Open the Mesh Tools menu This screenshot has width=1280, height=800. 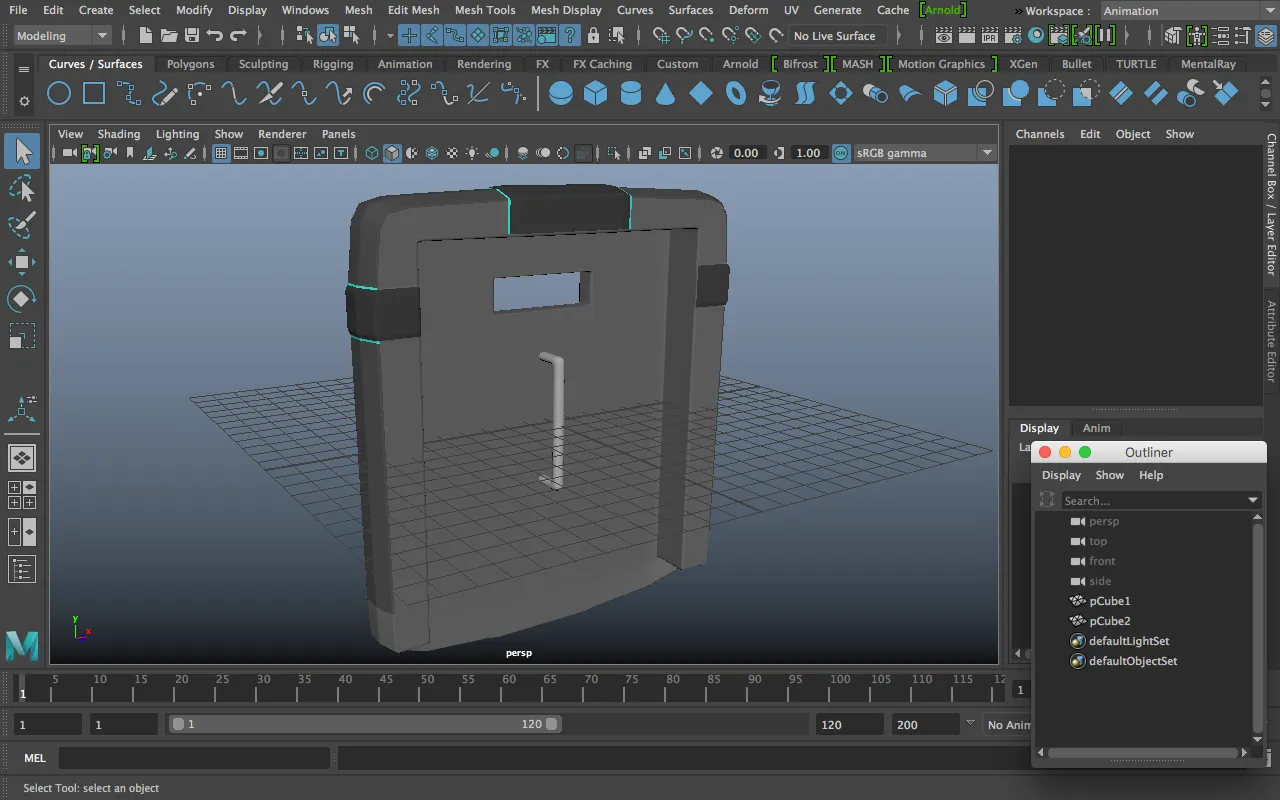[x=485, y=10]
